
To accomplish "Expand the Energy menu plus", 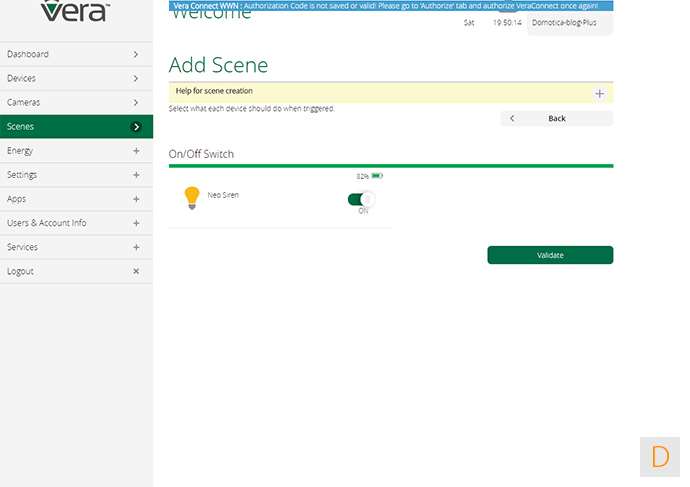I will coord(136,151).
